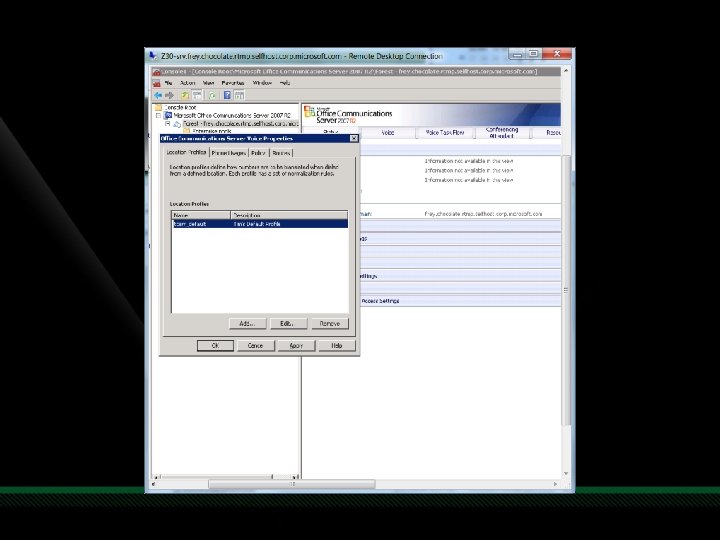Expand the Access Settings section bar
This screenshot has height=540, width=720.
tap(461, 301)
